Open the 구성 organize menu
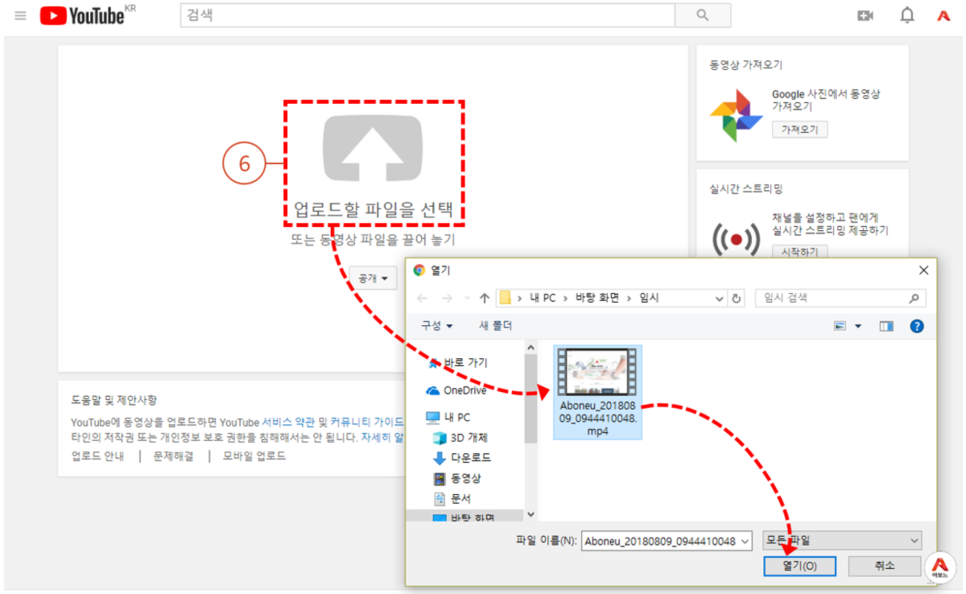Viewport: 966px width, 594px height. pos(436,326)
